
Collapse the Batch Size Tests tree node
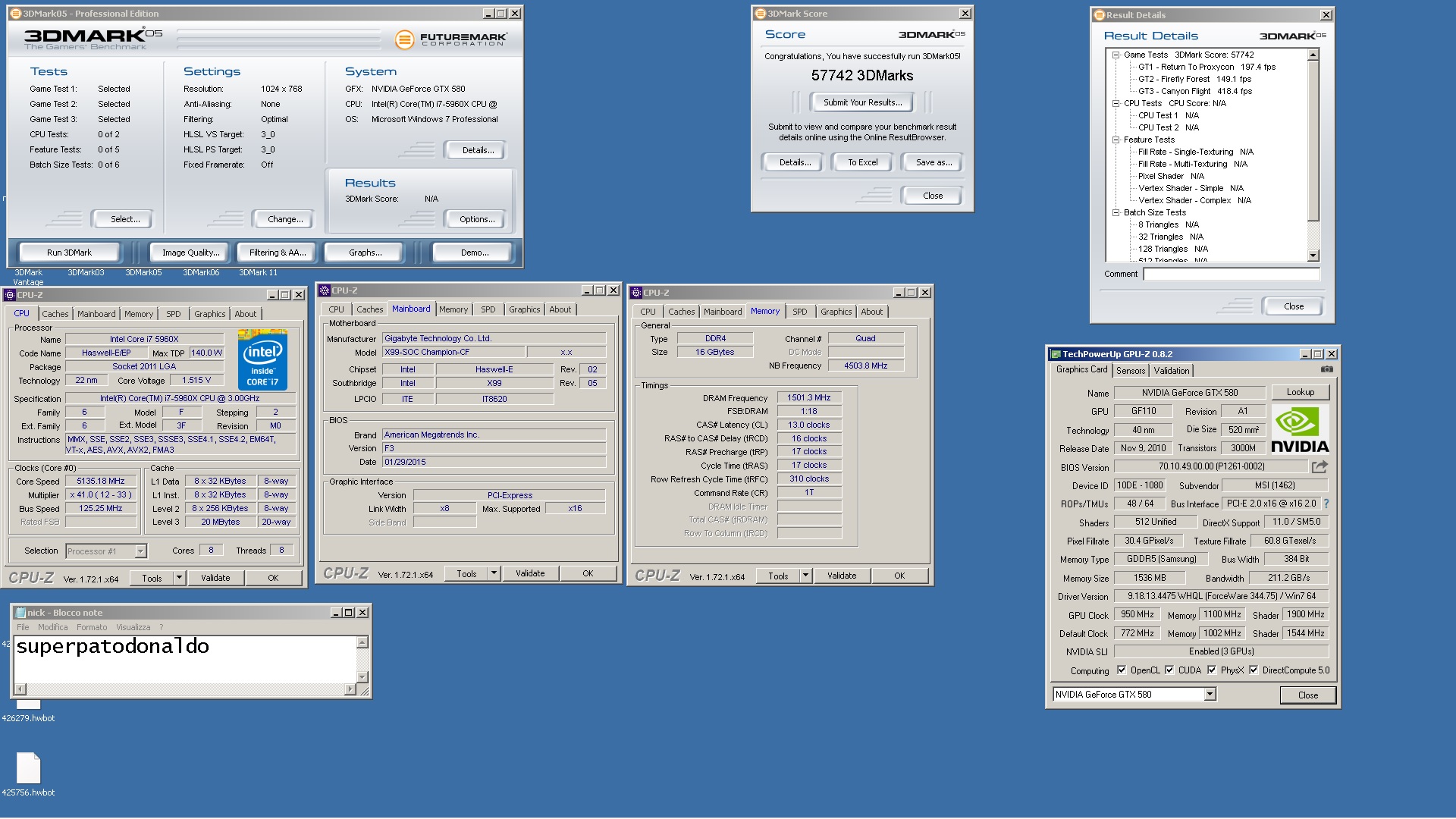(x=1116, y=212)
